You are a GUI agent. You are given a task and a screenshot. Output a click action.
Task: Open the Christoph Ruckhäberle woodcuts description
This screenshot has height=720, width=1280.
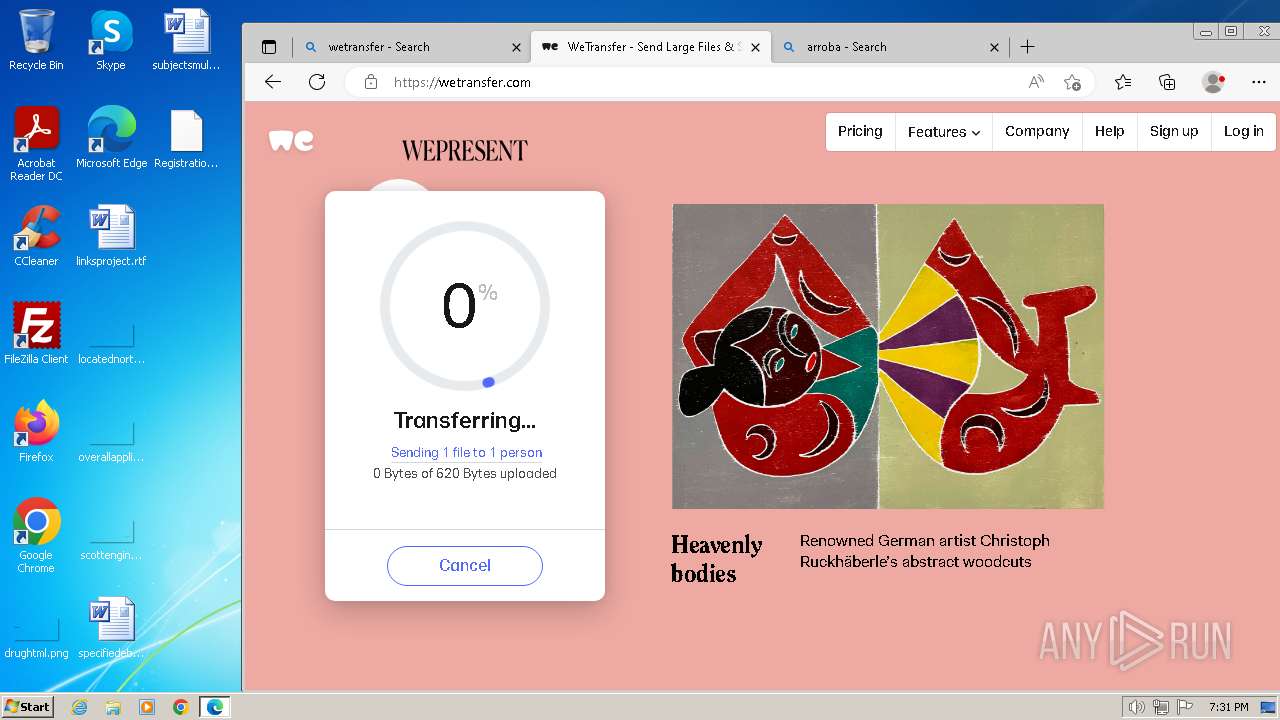[x=924, y=551]
